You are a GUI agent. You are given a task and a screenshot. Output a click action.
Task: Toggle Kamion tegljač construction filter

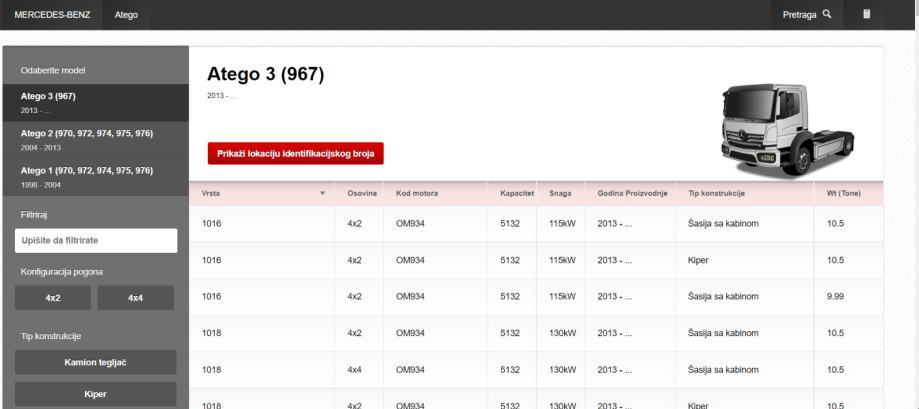point(96,362)
